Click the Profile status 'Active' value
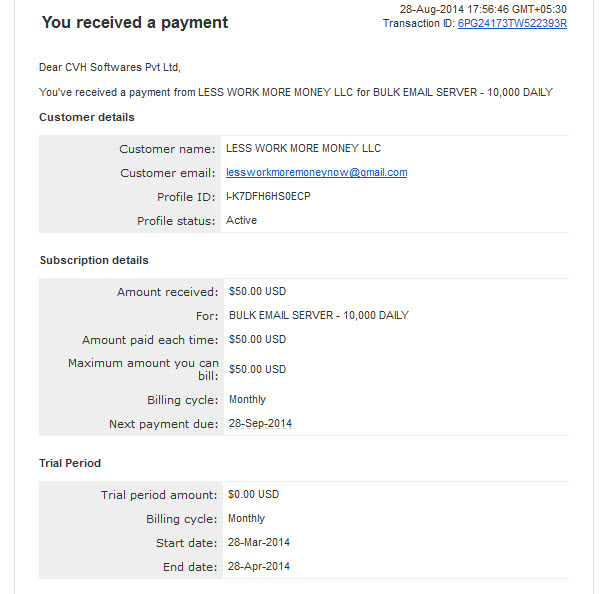601x594 pixels. click(x=241, y=220)
